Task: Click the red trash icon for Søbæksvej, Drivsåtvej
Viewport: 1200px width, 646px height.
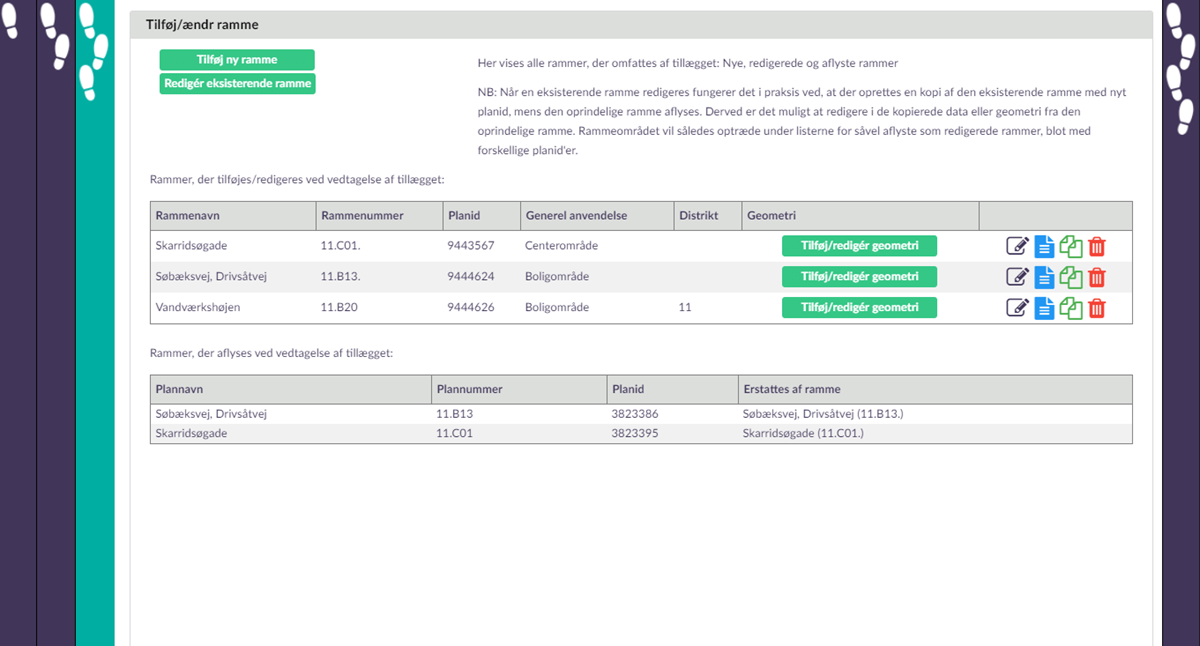Action: tap(1097, 277)
